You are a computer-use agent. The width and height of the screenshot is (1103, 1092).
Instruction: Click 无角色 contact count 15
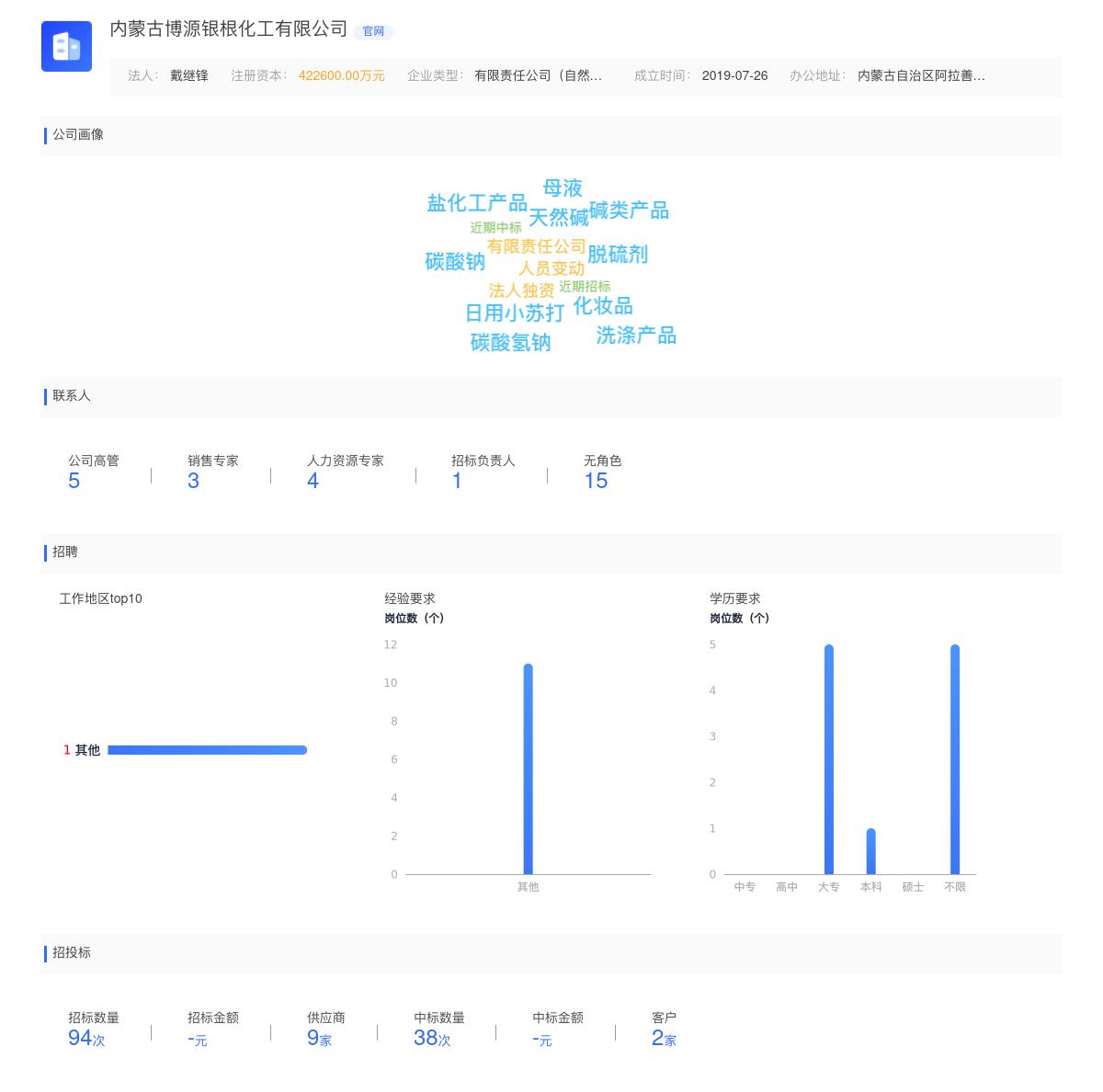pyautogui.click(x=597, y=480)
